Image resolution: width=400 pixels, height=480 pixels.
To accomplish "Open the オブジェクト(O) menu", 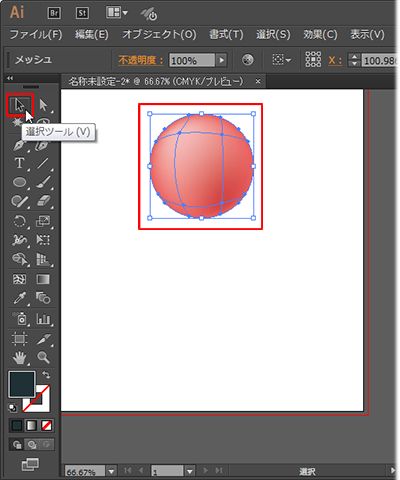I will click(159, 34).
